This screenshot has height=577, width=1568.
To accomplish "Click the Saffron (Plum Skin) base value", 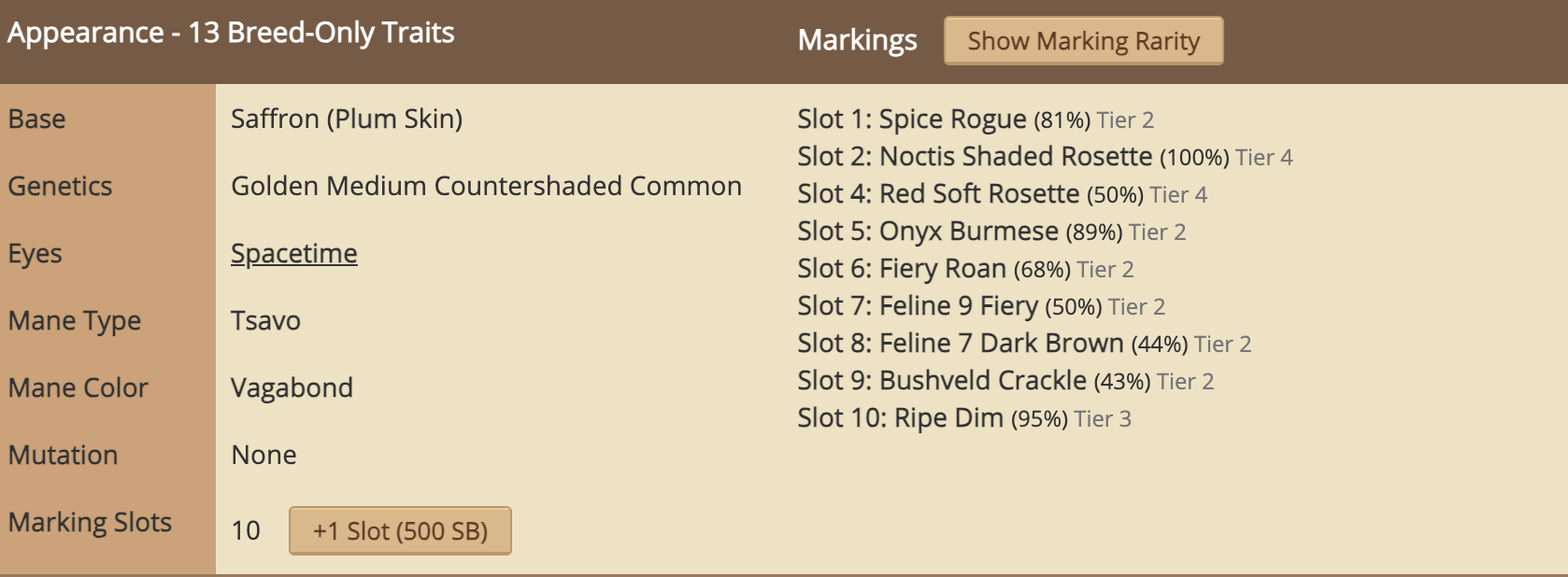I will 347,120.
